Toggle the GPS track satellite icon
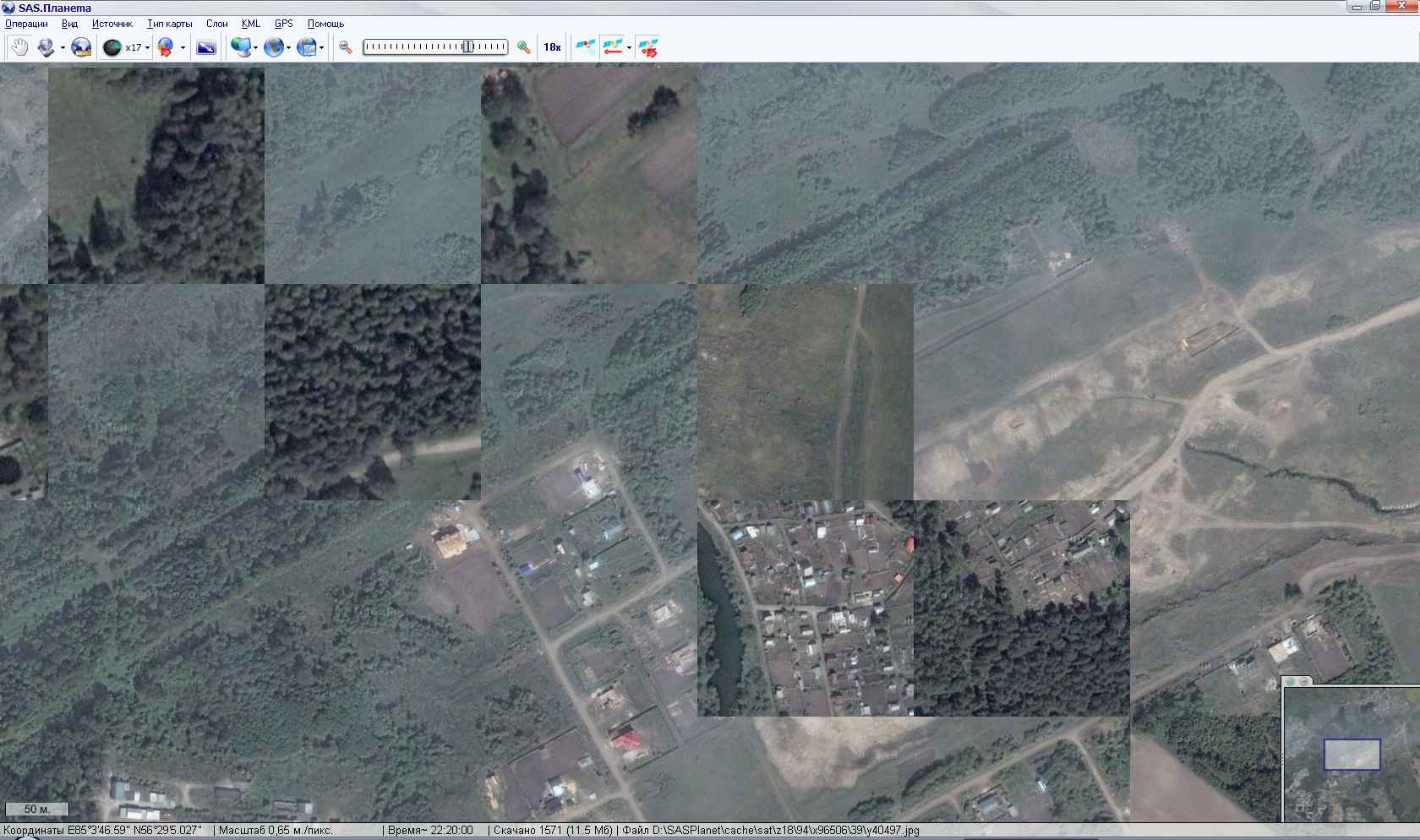 point(613,47)
